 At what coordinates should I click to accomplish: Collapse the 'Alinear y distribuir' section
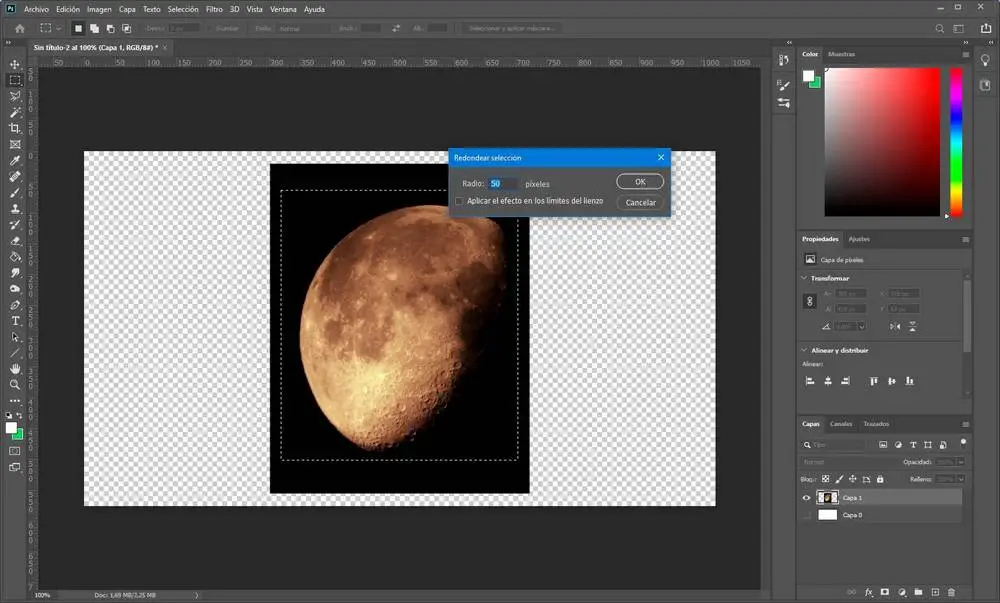click(805, 350)
